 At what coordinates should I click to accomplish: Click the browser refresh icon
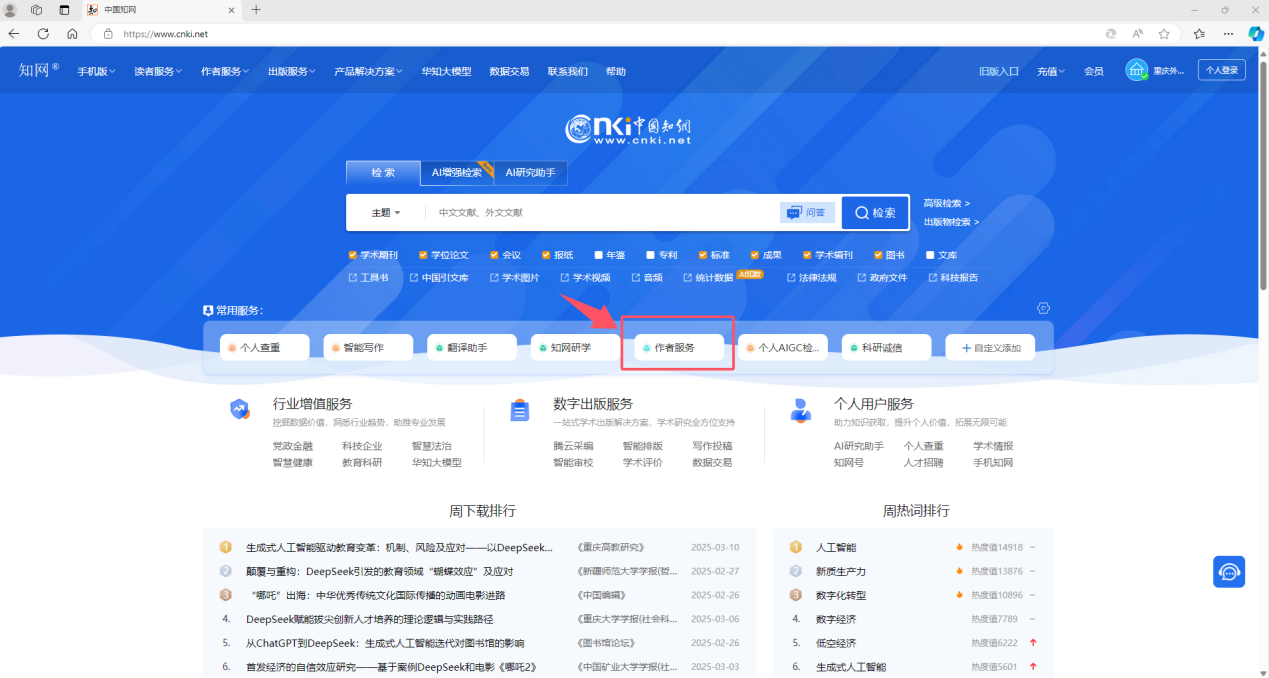pyautogui.click(x=43, y=33)
